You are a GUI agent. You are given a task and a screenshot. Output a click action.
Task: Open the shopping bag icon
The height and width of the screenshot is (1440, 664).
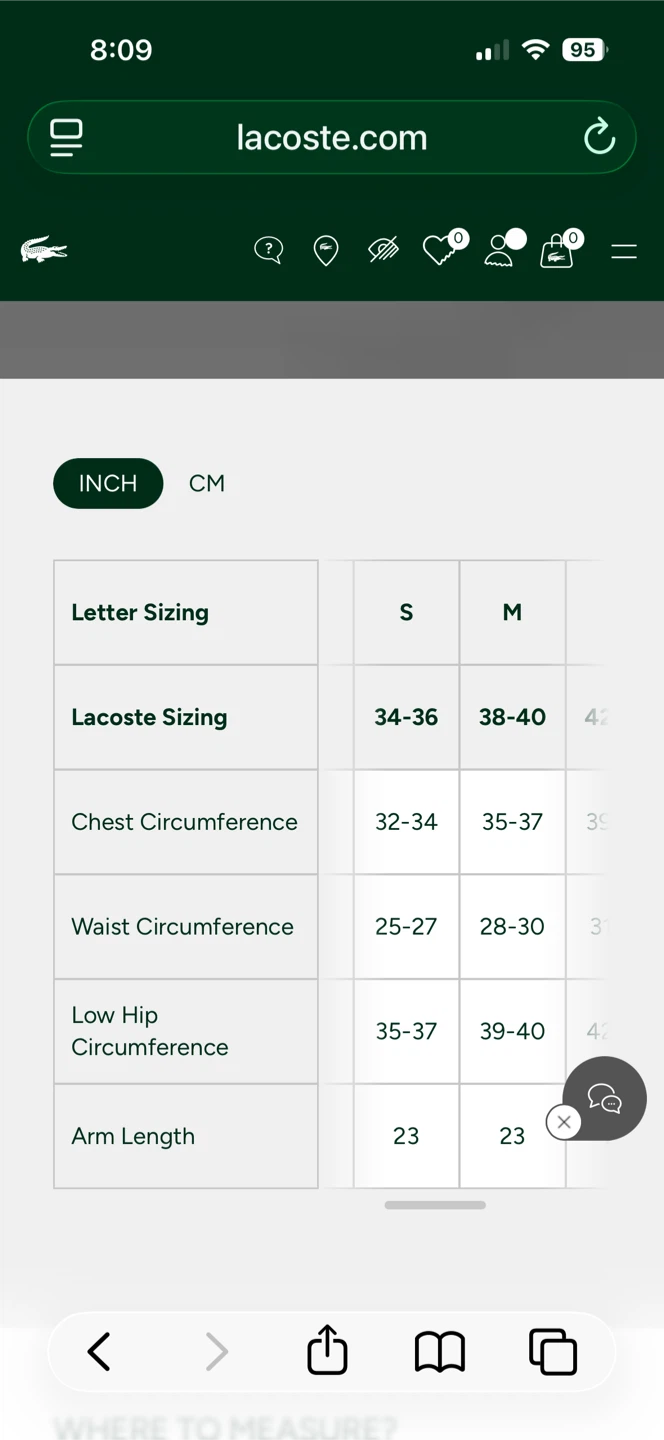557,252
